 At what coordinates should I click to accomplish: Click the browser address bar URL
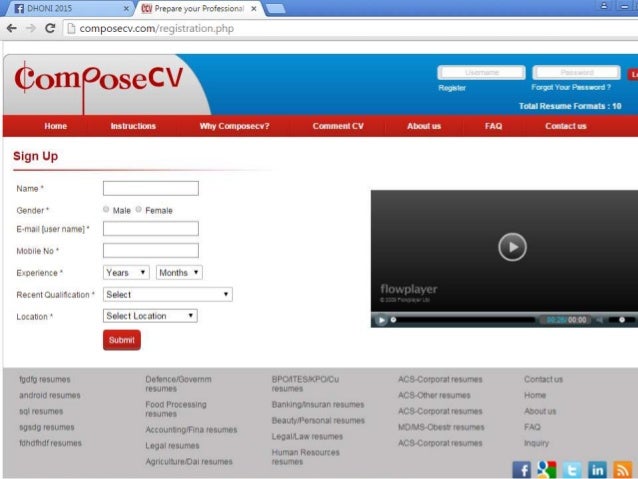click(157, 28)
